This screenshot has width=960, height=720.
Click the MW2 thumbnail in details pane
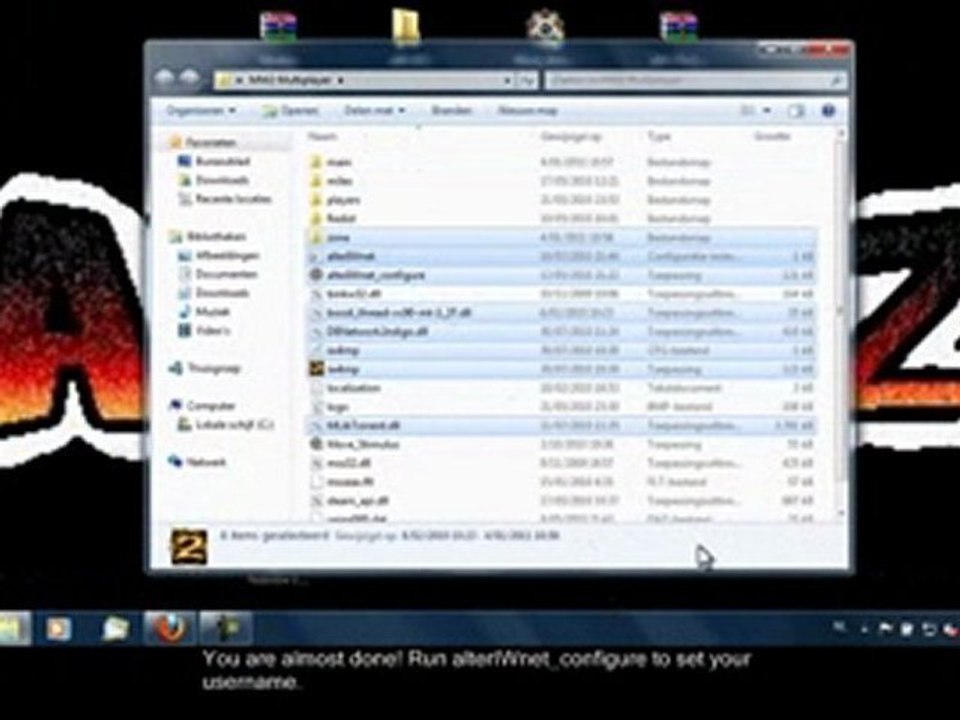[189, 547]
